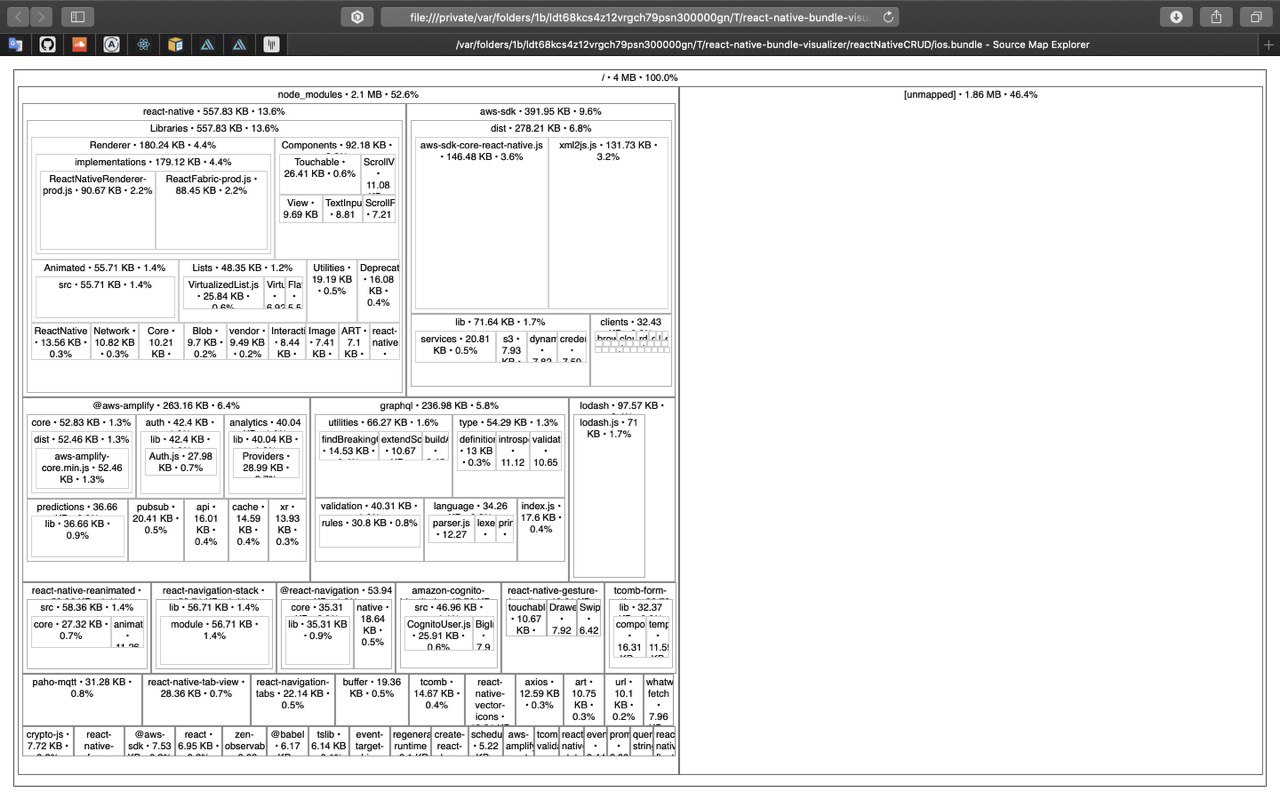Switch to the yellow box pinned tab
This screenshot has width=1280, height=800.
[176, 44]
